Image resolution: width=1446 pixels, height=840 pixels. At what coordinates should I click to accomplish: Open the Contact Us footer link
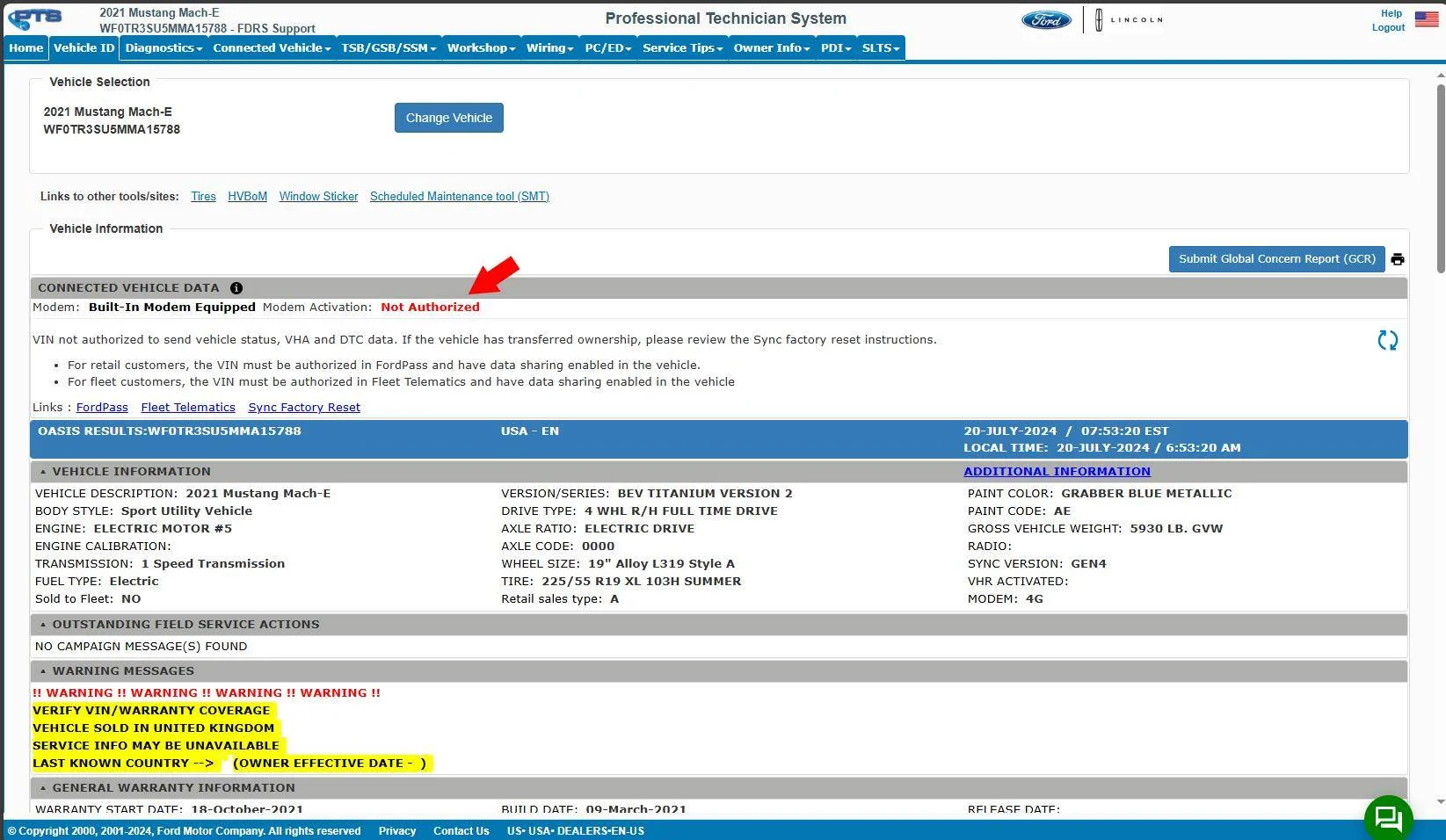[x=461, y=831]
